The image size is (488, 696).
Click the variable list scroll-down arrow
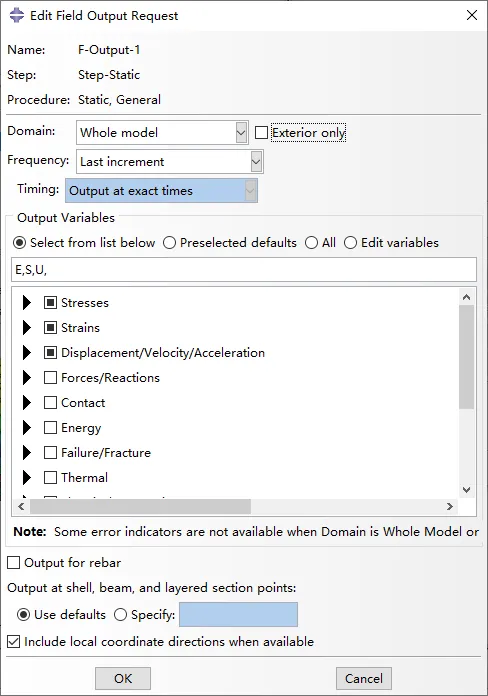(x=466, y=490)
